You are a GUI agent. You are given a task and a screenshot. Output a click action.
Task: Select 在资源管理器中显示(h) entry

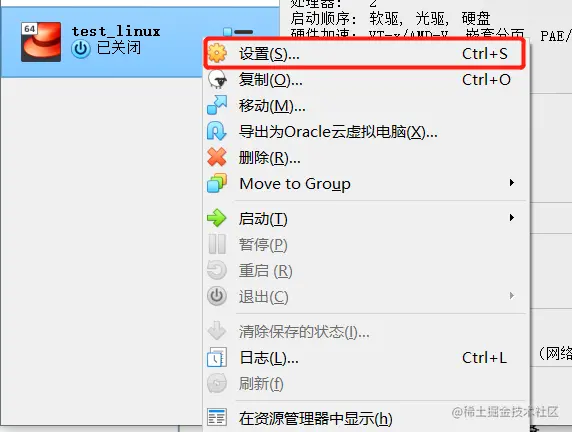point(365,418)
